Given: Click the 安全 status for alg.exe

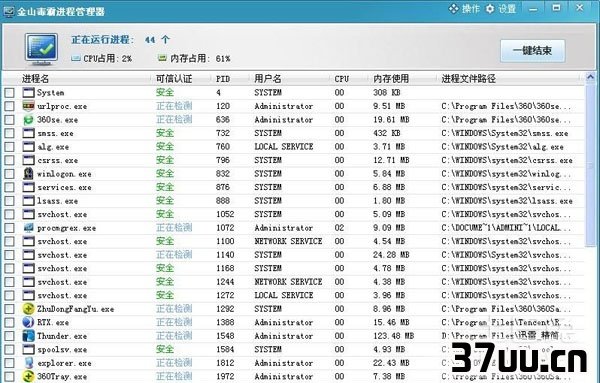Looking at the screenshot, I should (x=165, y=147).
